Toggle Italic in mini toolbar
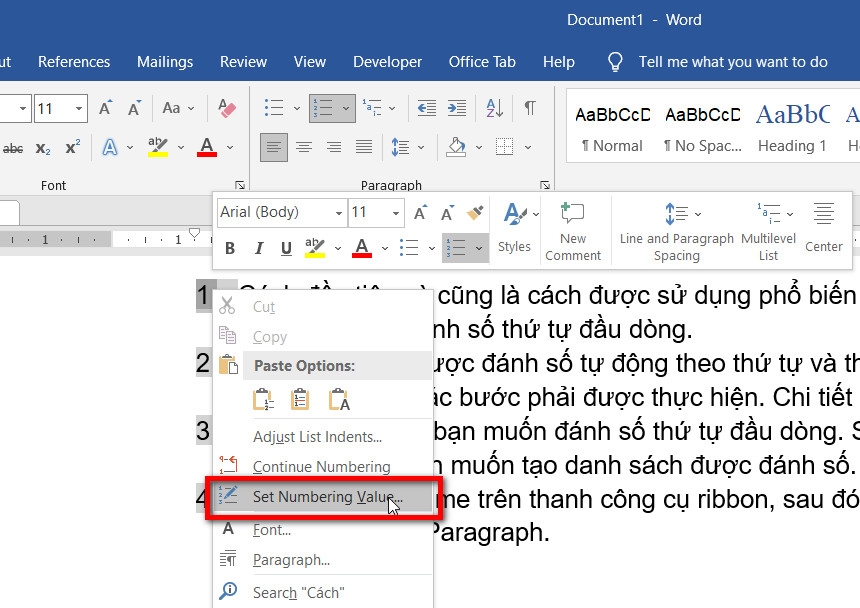 pos(258,248)
